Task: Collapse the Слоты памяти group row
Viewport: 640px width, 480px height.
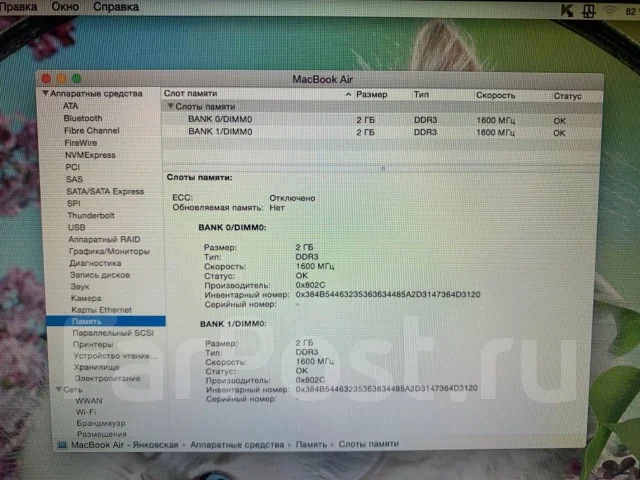Action: coord(171,106)
